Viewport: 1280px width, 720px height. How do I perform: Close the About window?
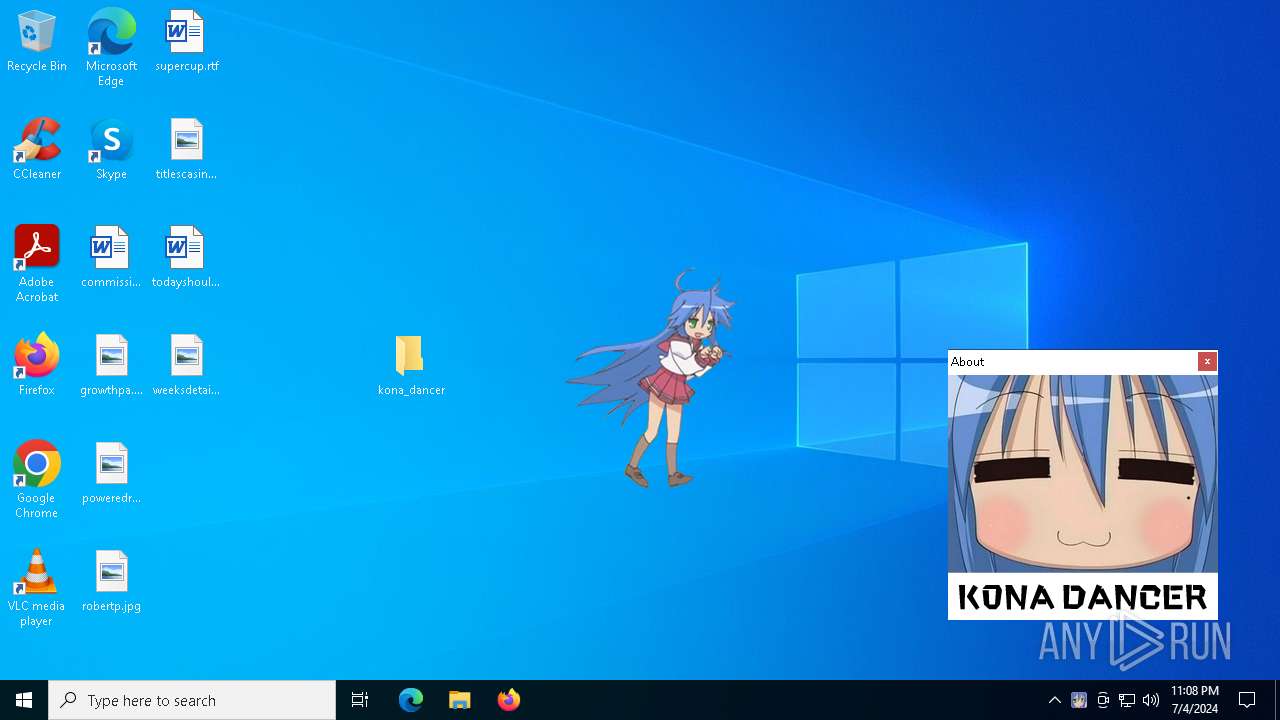[1207, 362]
